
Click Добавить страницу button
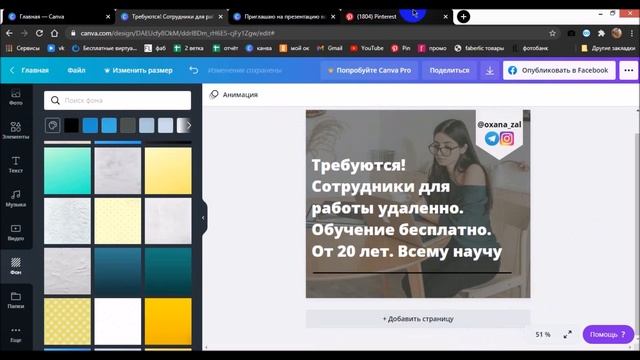(418, 319)
